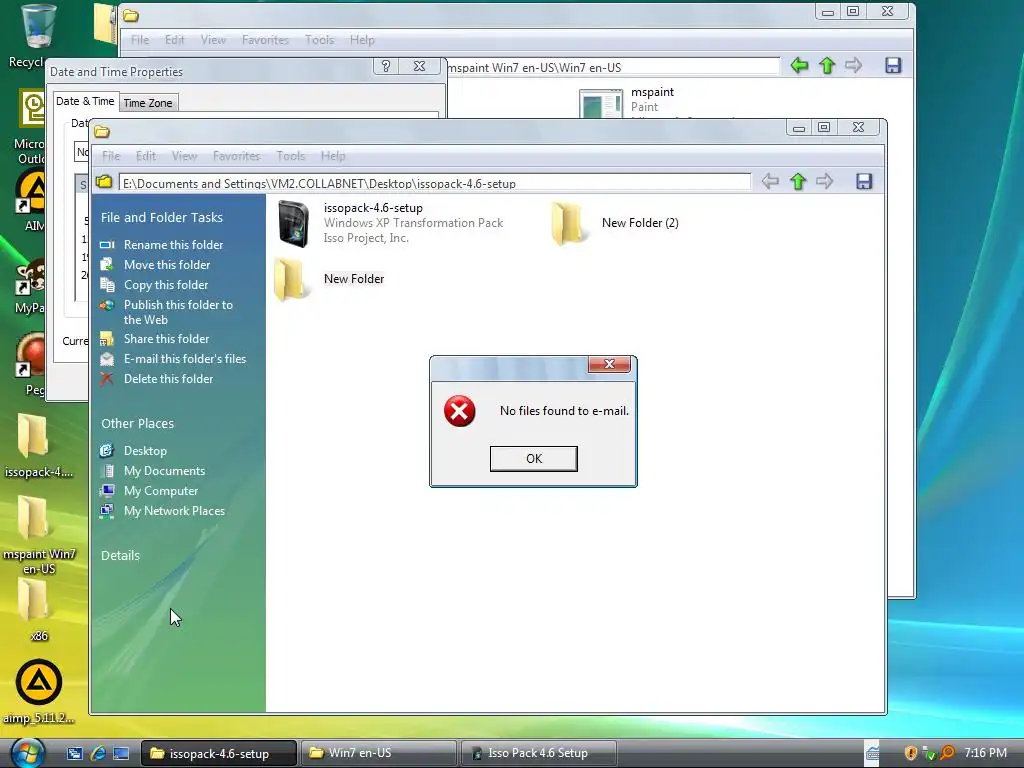Open File menu in issopack window
Screen dimensions: 1024x768
pos(111,156)
